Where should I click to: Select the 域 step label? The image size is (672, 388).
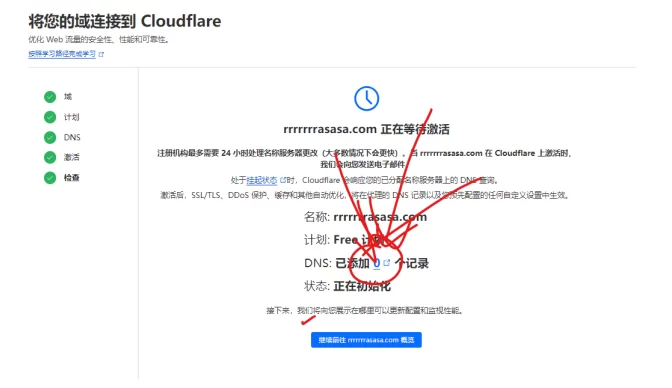(68, 96)
